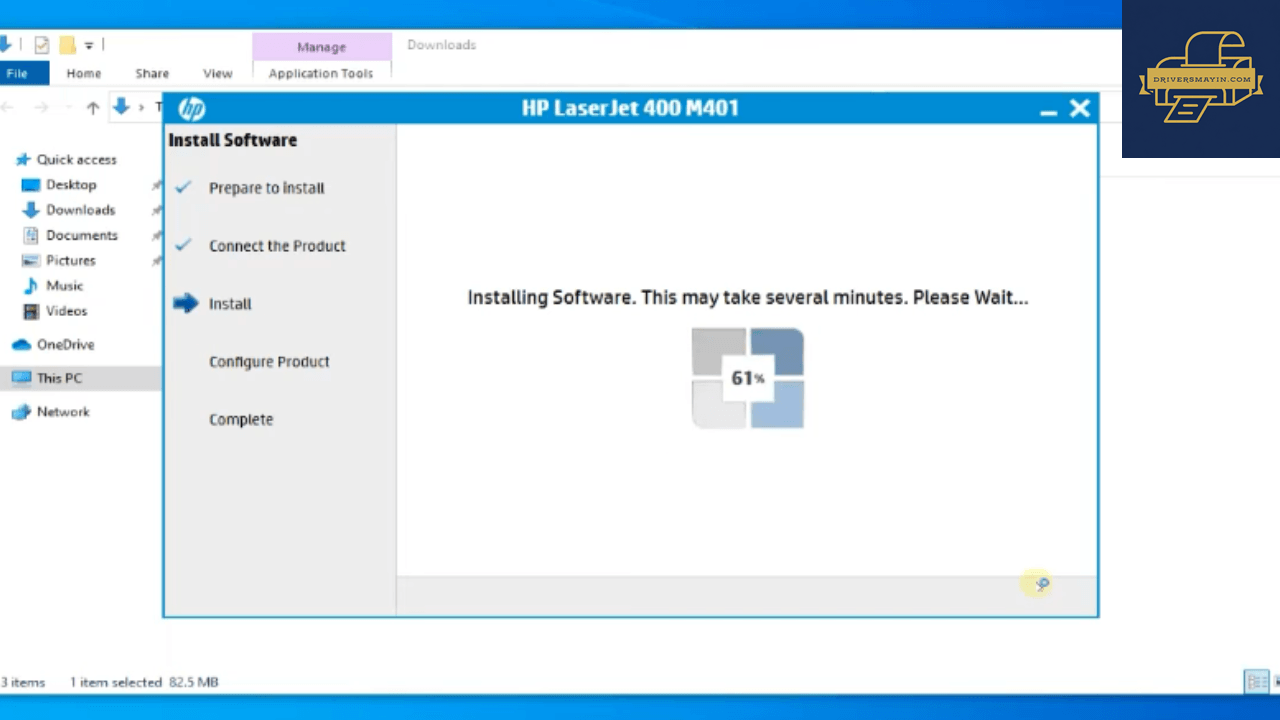Click the Desktop folder icon in the sidebar
The height and width of the screenshot is (720, 1280).
(30, 185)
